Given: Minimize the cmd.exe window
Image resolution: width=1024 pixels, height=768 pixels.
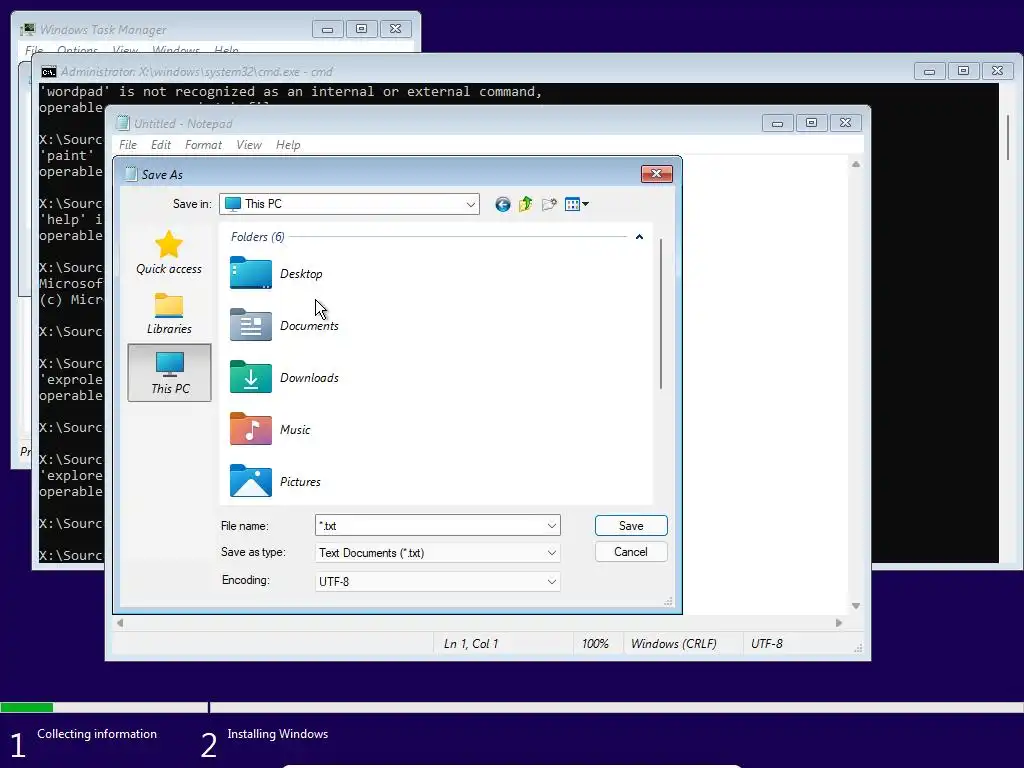Looking at the screenshot, I should coord(929,71).
